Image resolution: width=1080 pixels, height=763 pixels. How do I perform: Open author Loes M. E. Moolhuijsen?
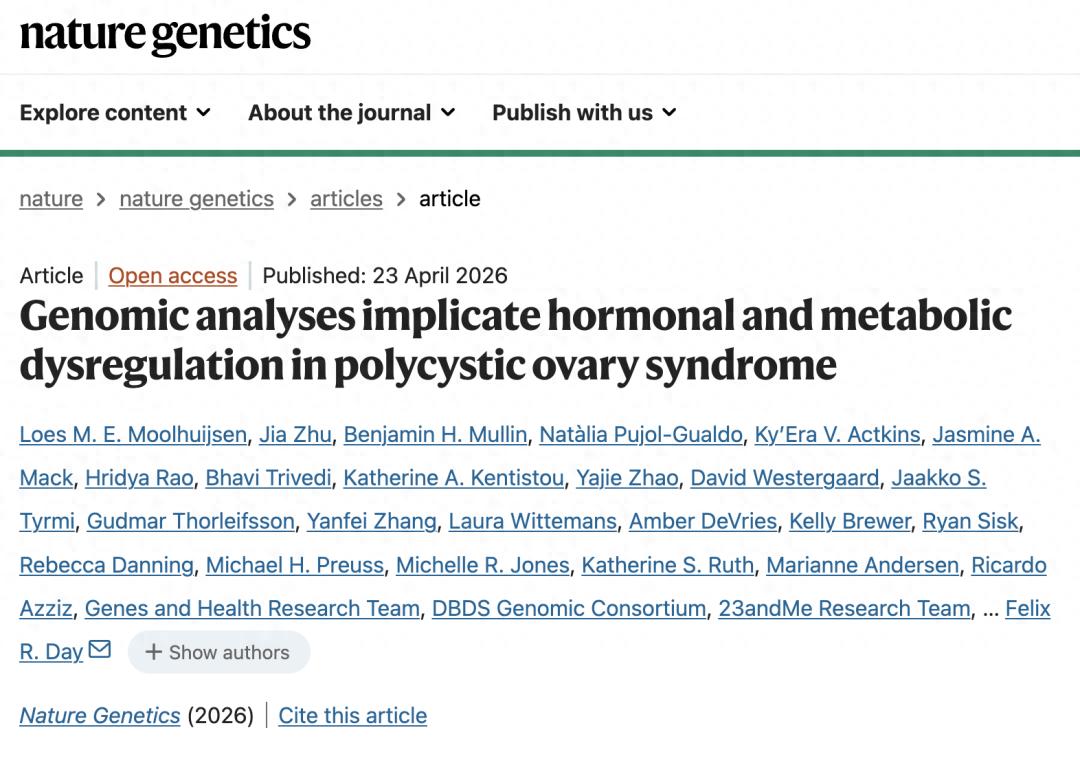tap(133, 434)
